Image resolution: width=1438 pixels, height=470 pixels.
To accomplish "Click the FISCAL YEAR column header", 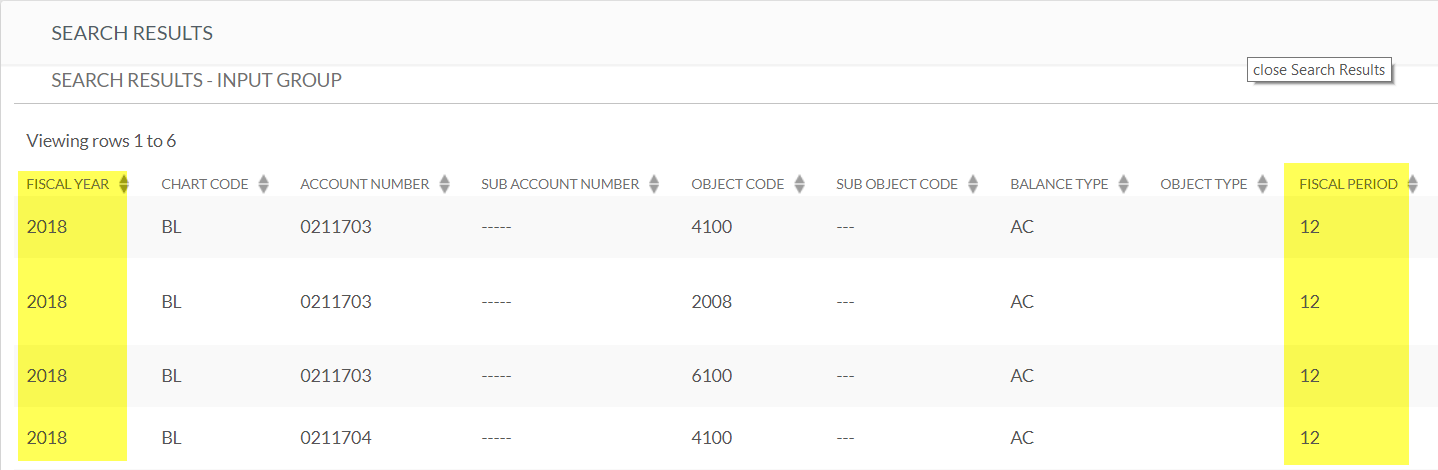I will click(68, 184).
